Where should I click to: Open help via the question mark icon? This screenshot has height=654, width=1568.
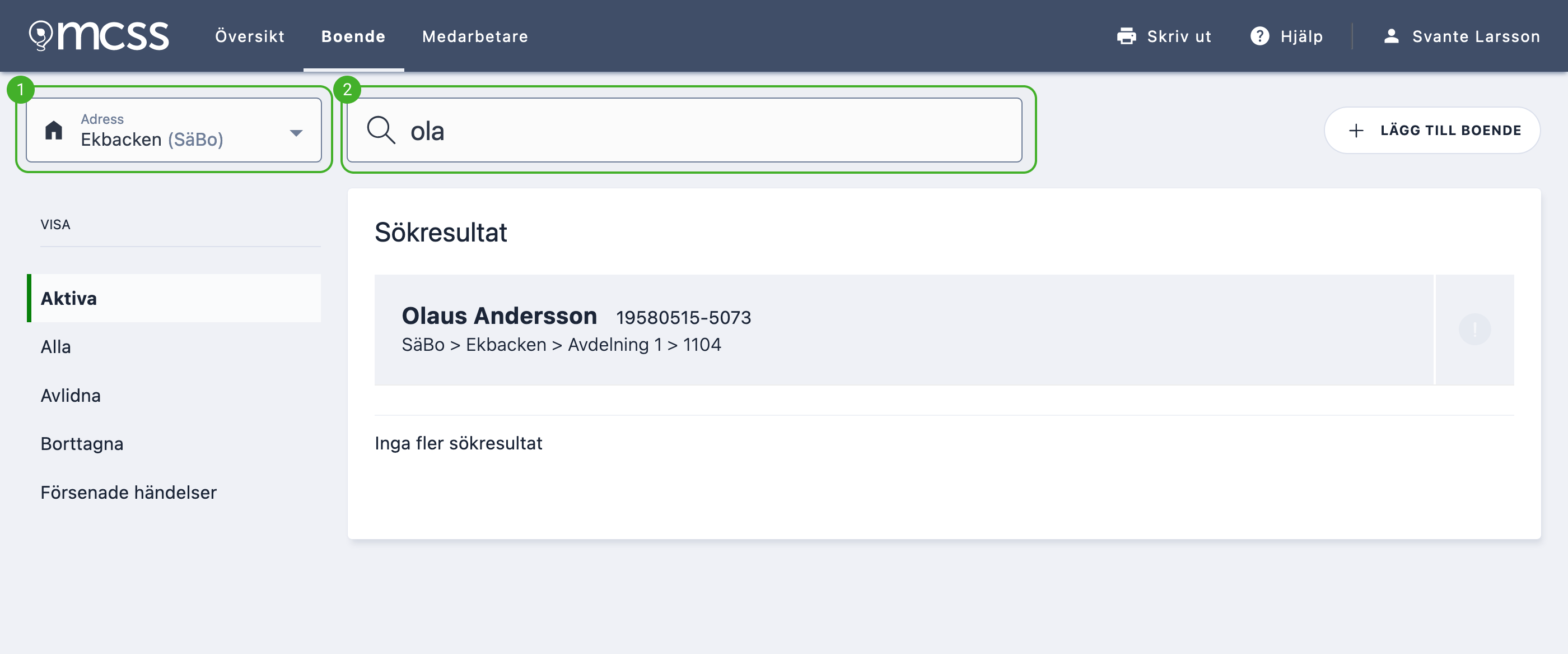coord(1259,36)
